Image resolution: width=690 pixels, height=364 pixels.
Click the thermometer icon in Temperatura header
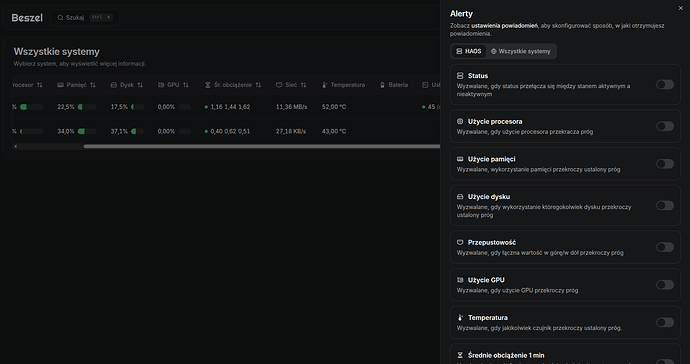coord(325,85)
